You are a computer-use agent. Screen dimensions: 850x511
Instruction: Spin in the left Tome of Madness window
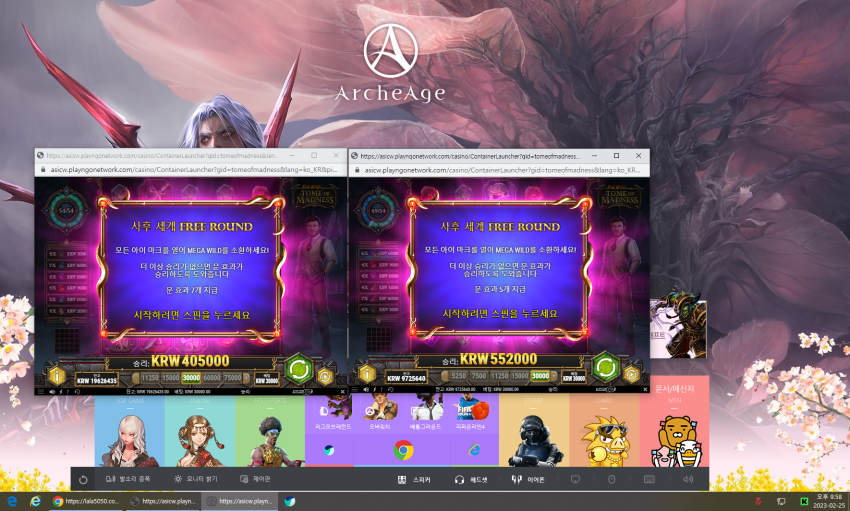298,368
